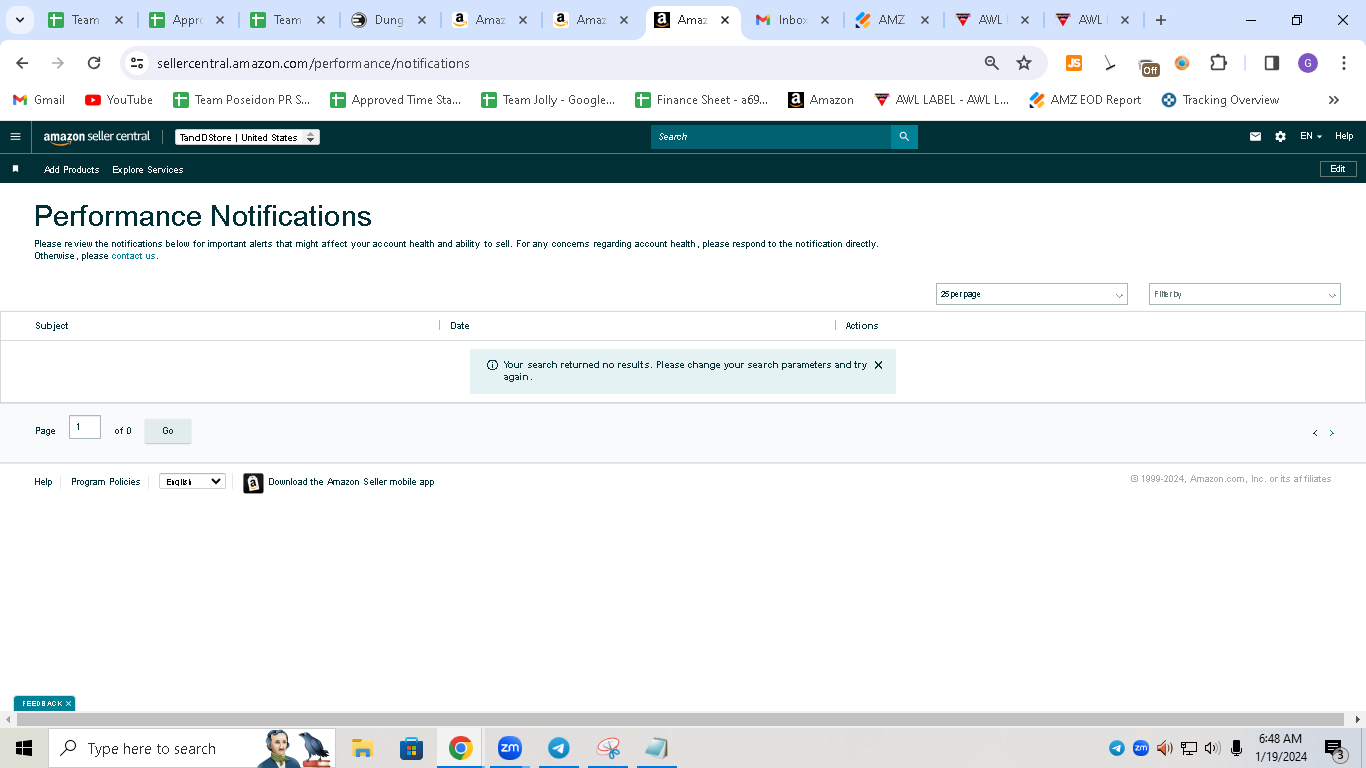Click the Amazon Seller app icon in footer
This screenshot has height=768, width=1366.
coord(253,483)
